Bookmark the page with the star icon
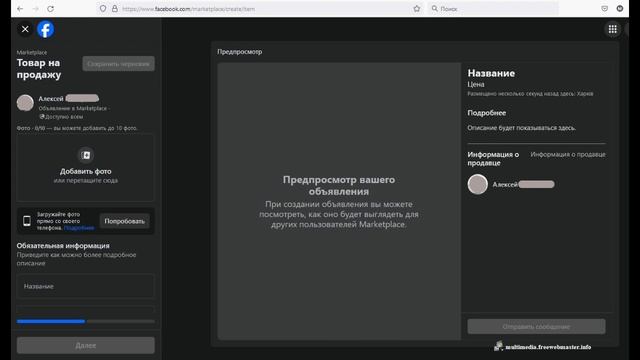640x360 pixels. click(x=416, y=9)
